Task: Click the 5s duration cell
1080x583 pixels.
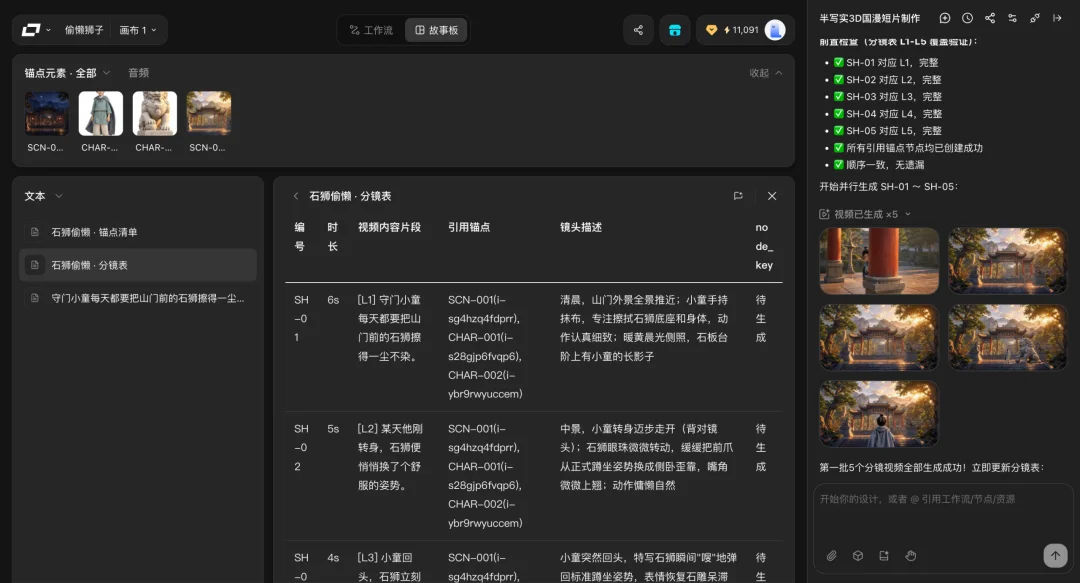Action: click(333, 429)
